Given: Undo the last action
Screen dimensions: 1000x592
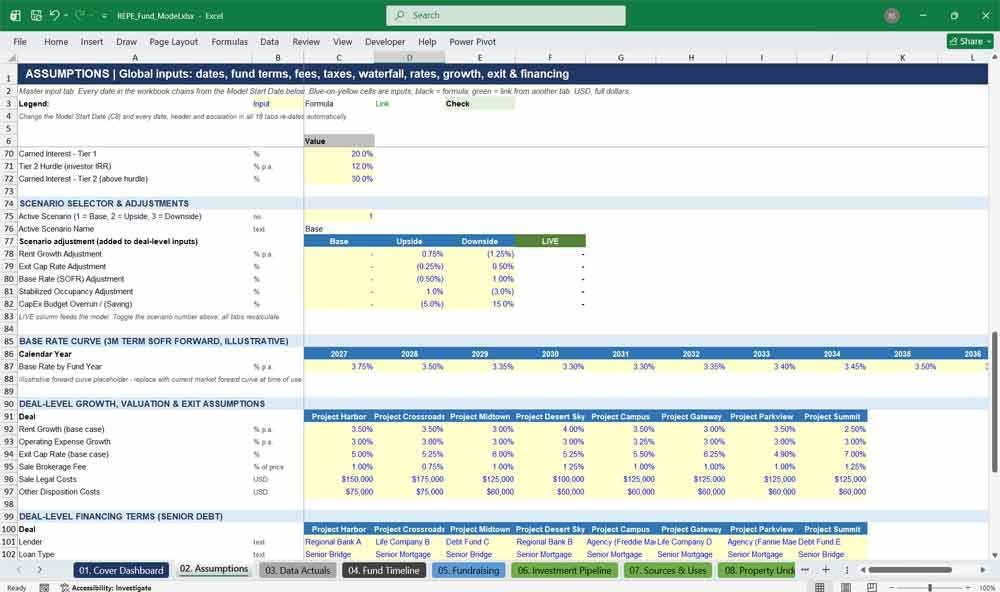Looking at the screenshot, I should click(x=55, y=15).
